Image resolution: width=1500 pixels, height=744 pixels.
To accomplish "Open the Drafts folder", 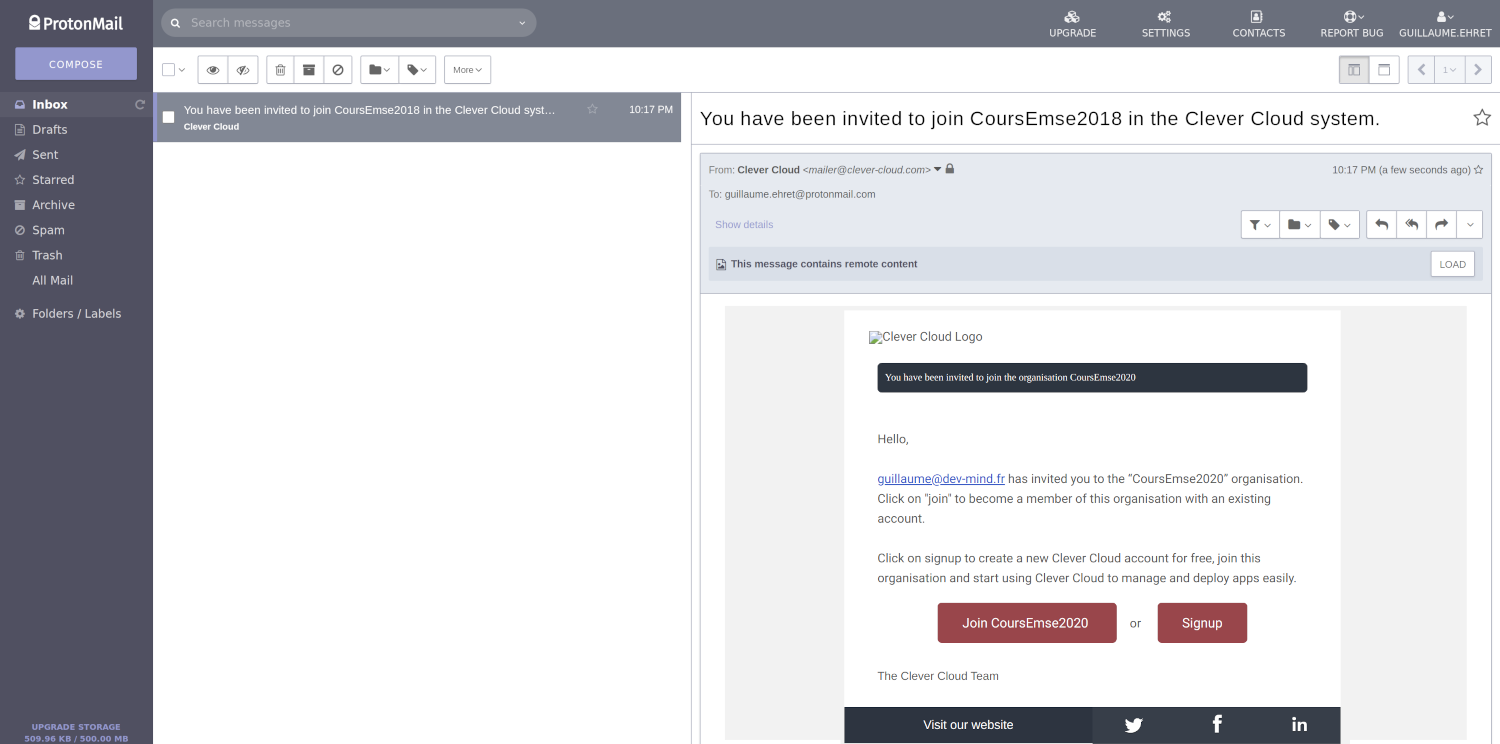I will (x=49, y=129).
